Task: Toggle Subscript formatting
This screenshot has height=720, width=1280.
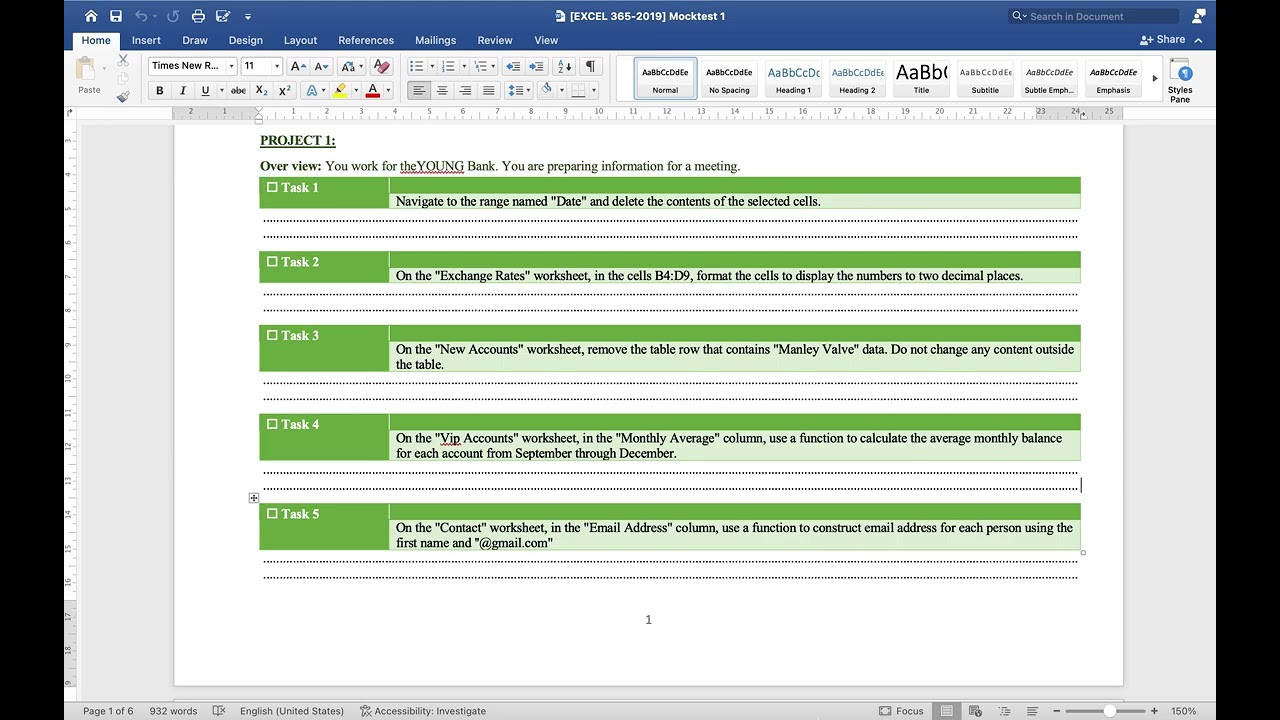Action: [260, 90]
